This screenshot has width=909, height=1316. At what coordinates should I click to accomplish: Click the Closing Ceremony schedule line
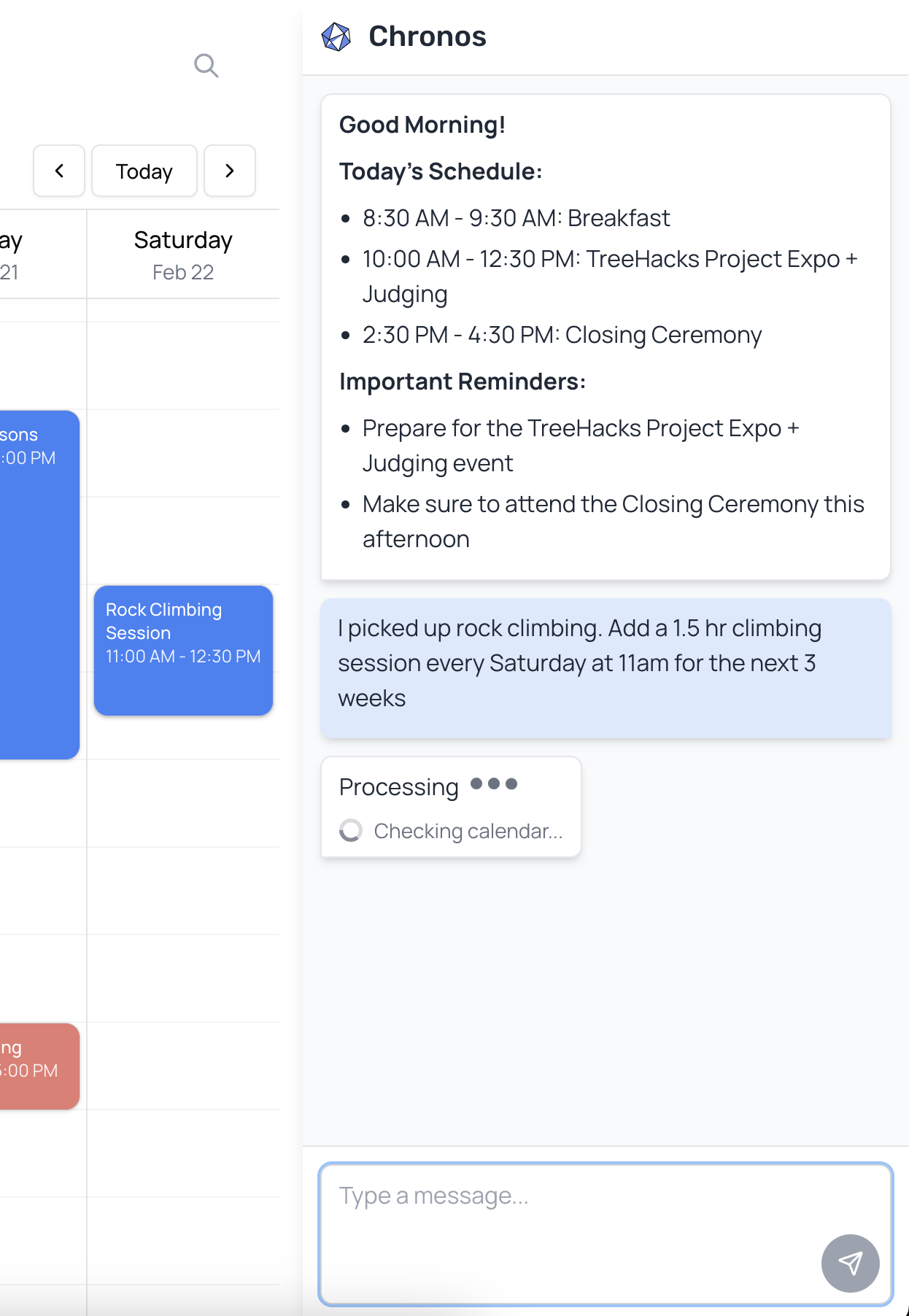(562, 335)
